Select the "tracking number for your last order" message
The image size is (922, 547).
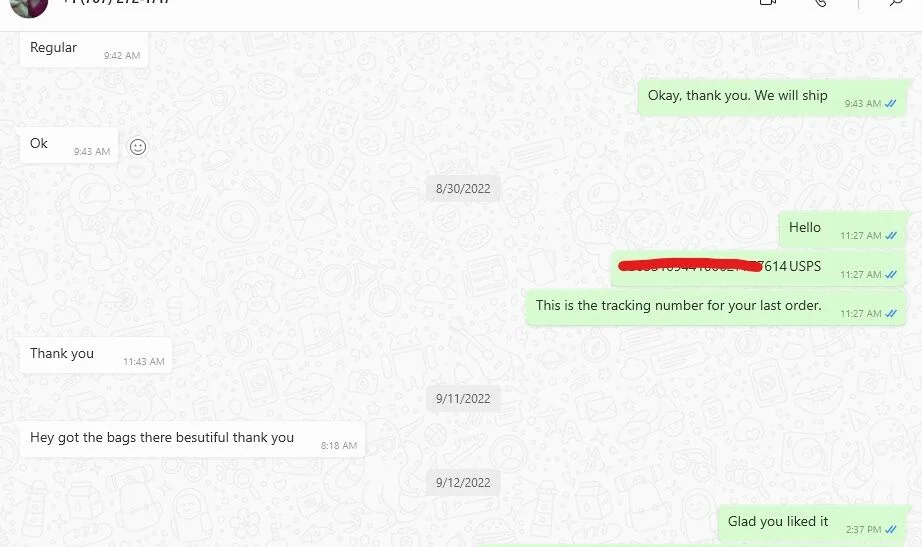[x=716, y=308]
